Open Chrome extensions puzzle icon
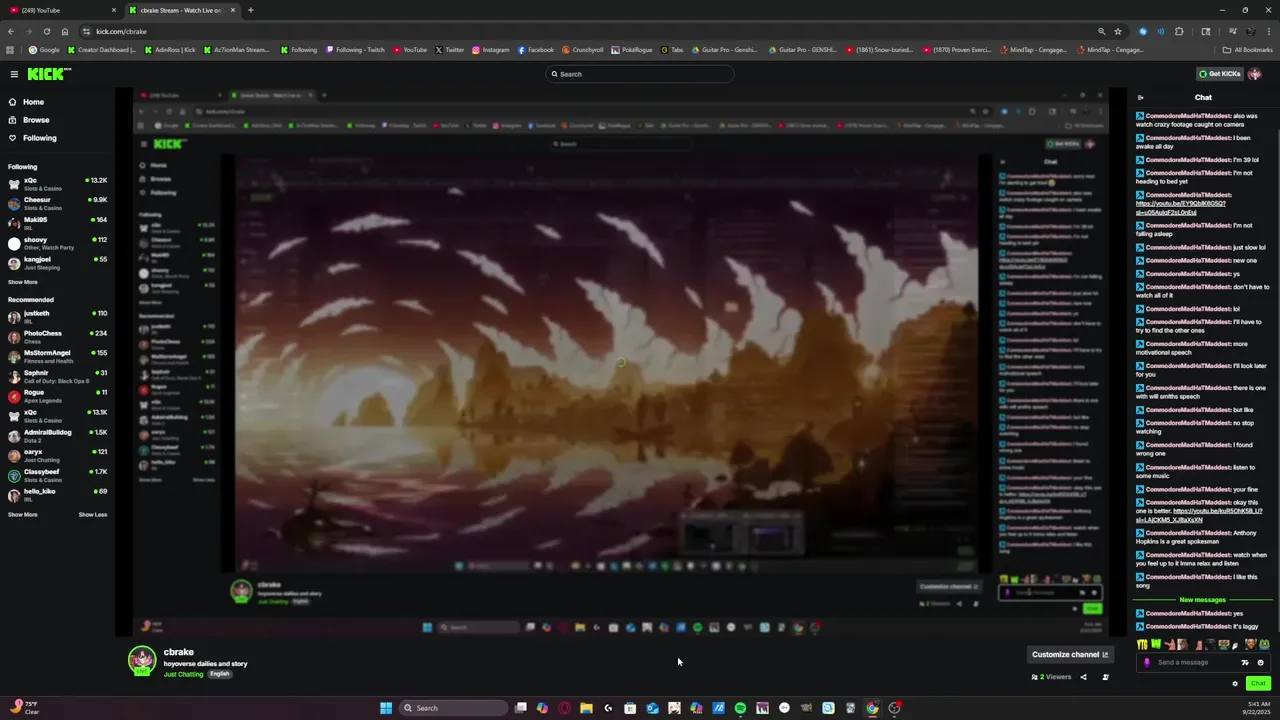This screenshot has height=720, width=1280. click(1179, 31)
